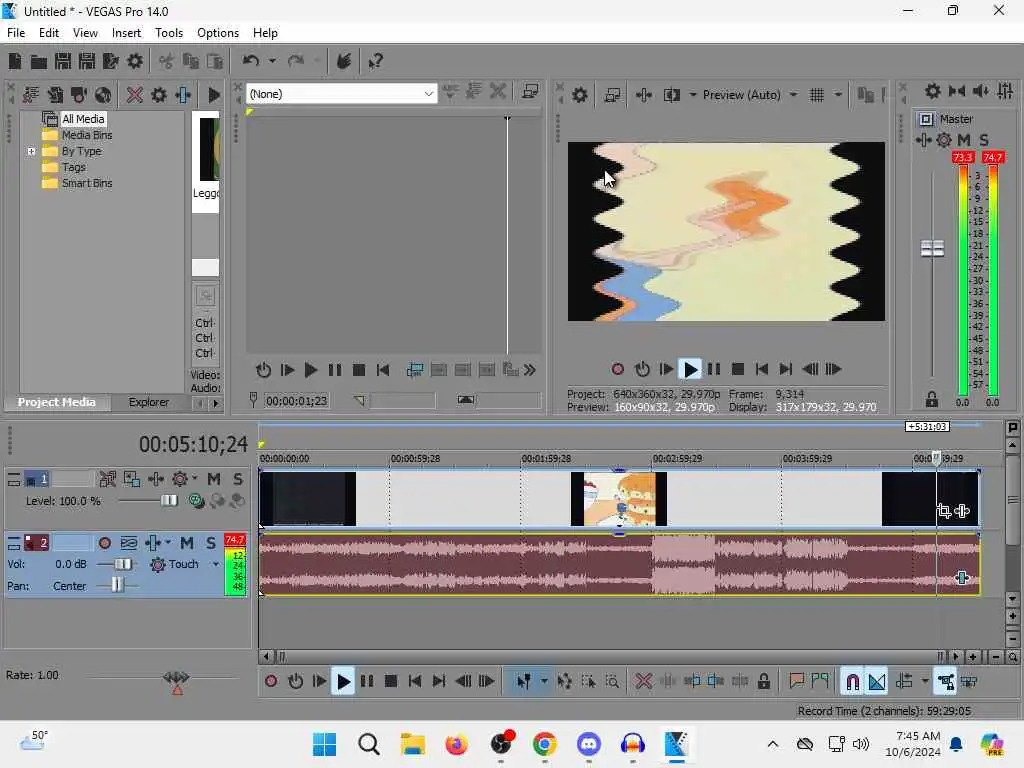
Task: Mute video track 1
Action: (214, 479)
